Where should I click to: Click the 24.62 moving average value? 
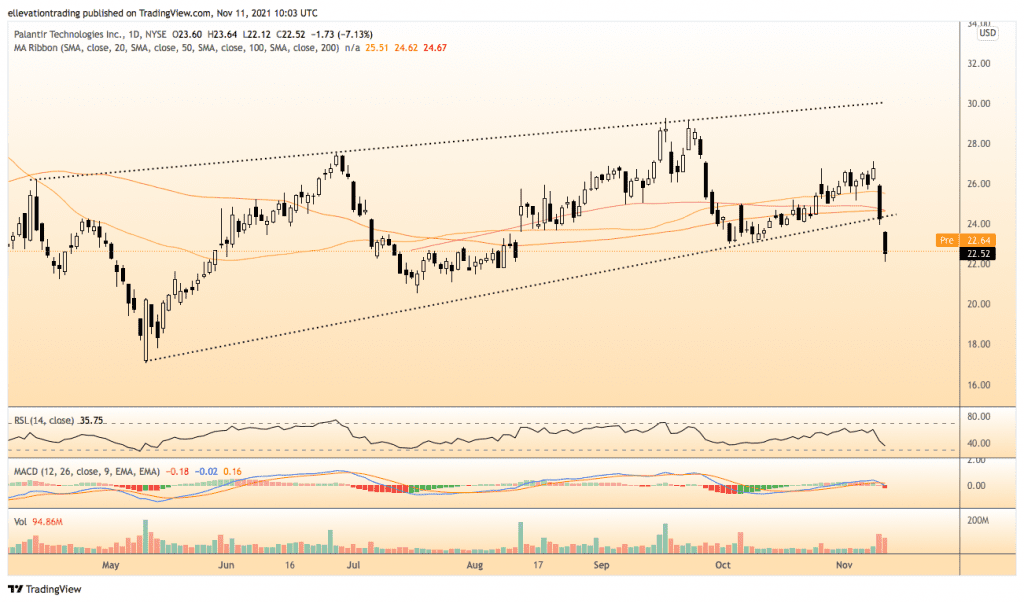pos(406,48)
